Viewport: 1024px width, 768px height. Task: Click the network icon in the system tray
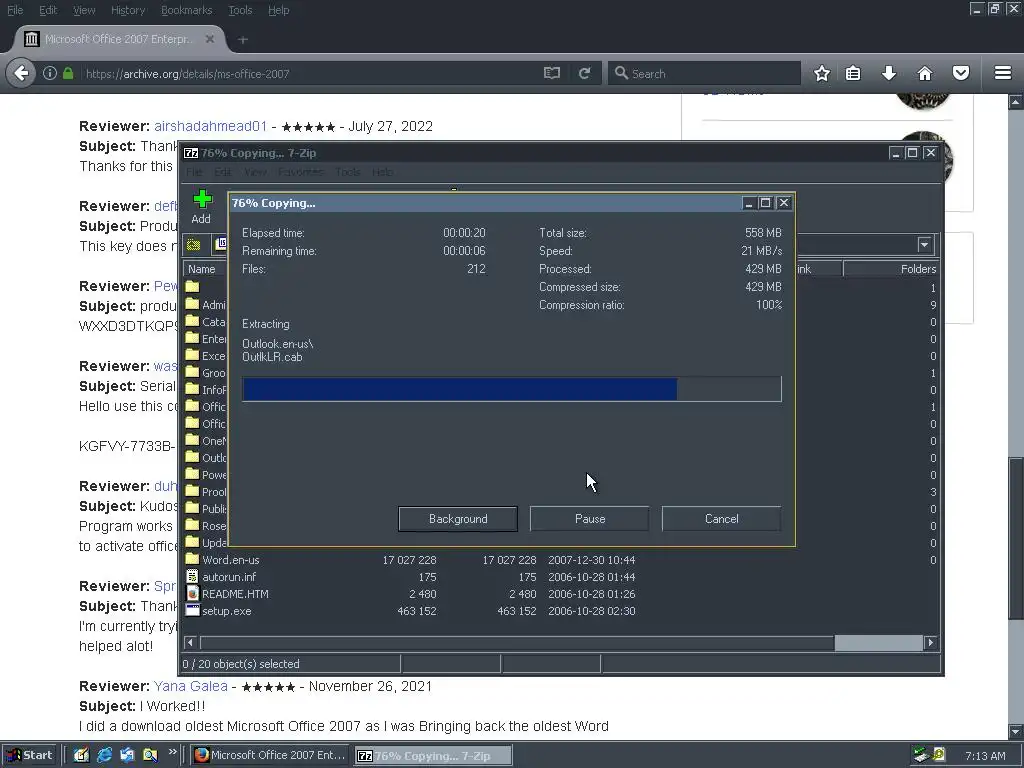click(921, 755)
